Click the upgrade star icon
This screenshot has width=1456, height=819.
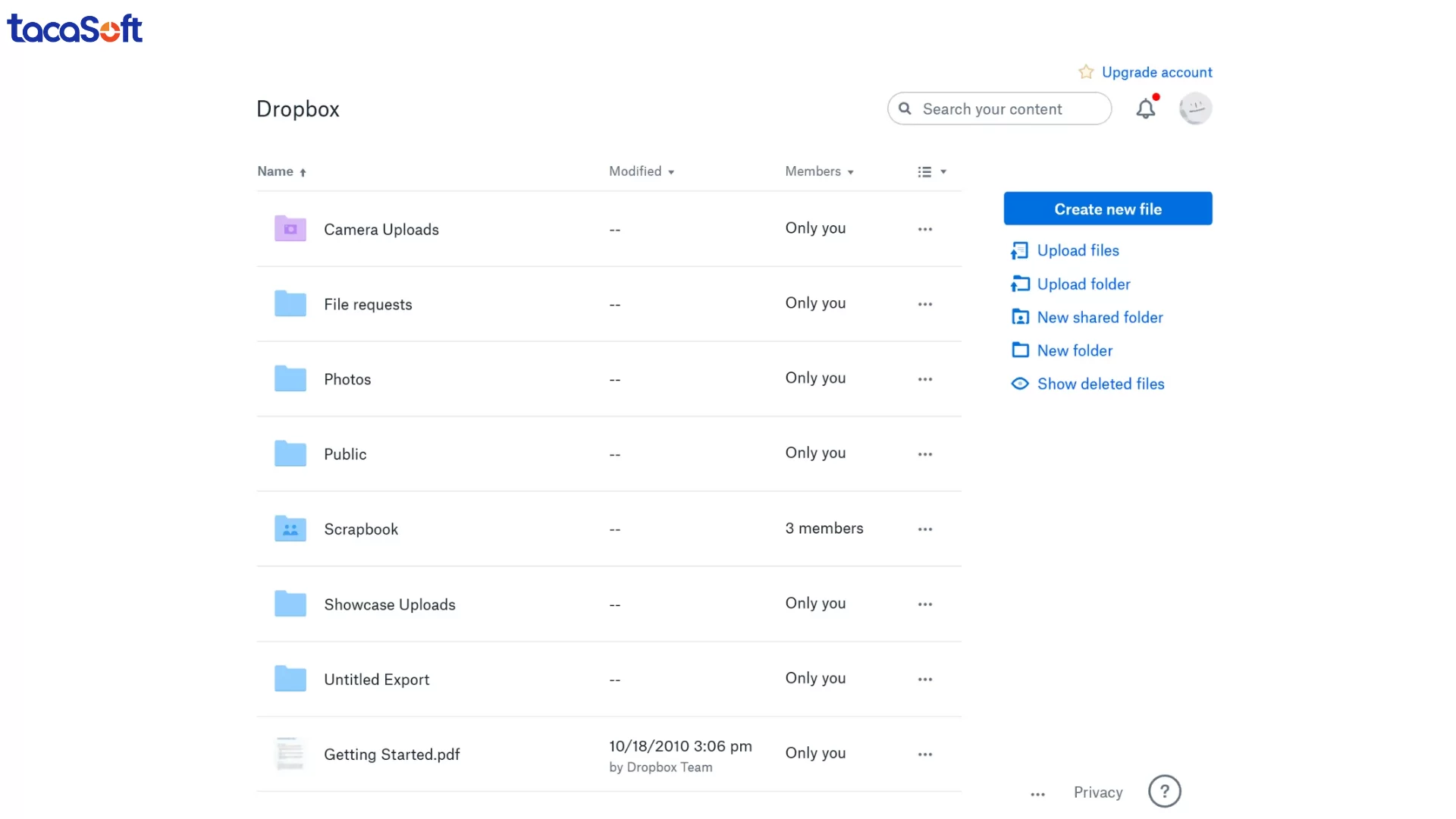point(1086,72)
